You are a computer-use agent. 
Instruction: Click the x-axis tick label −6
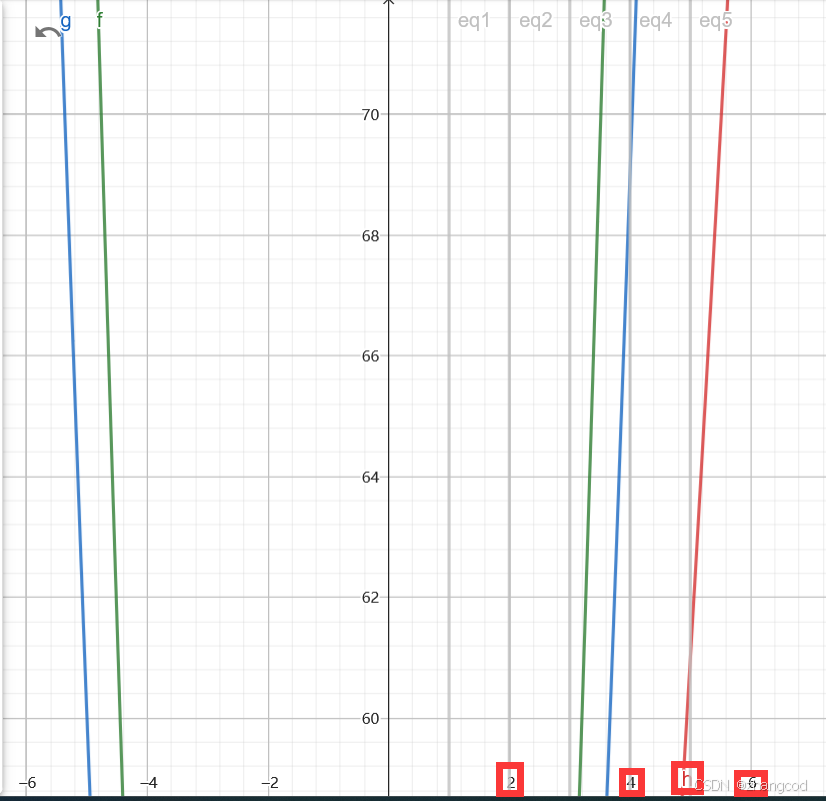[27, 783]
